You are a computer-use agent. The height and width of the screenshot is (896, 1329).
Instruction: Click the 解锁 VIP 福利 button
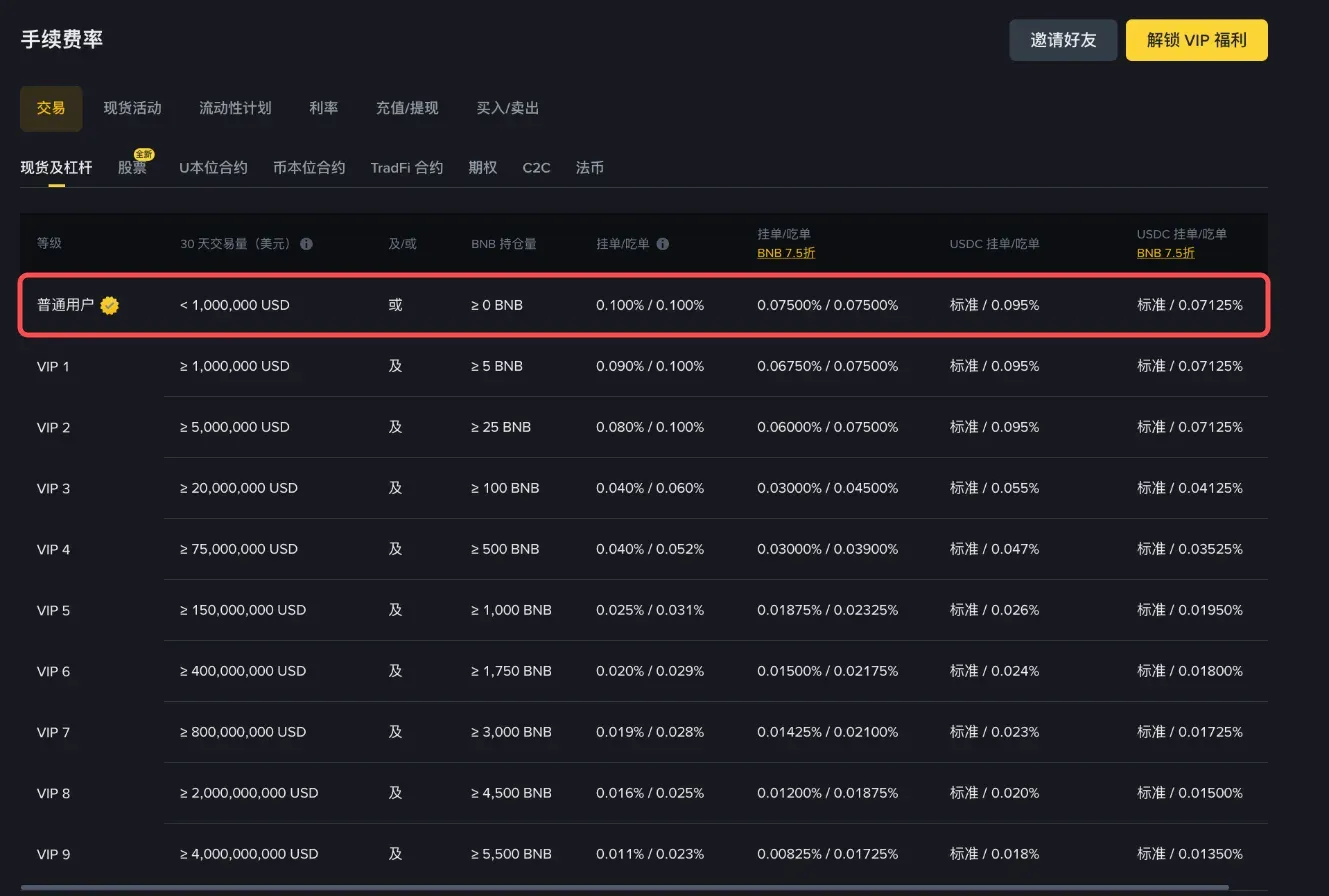(1197, 40)
